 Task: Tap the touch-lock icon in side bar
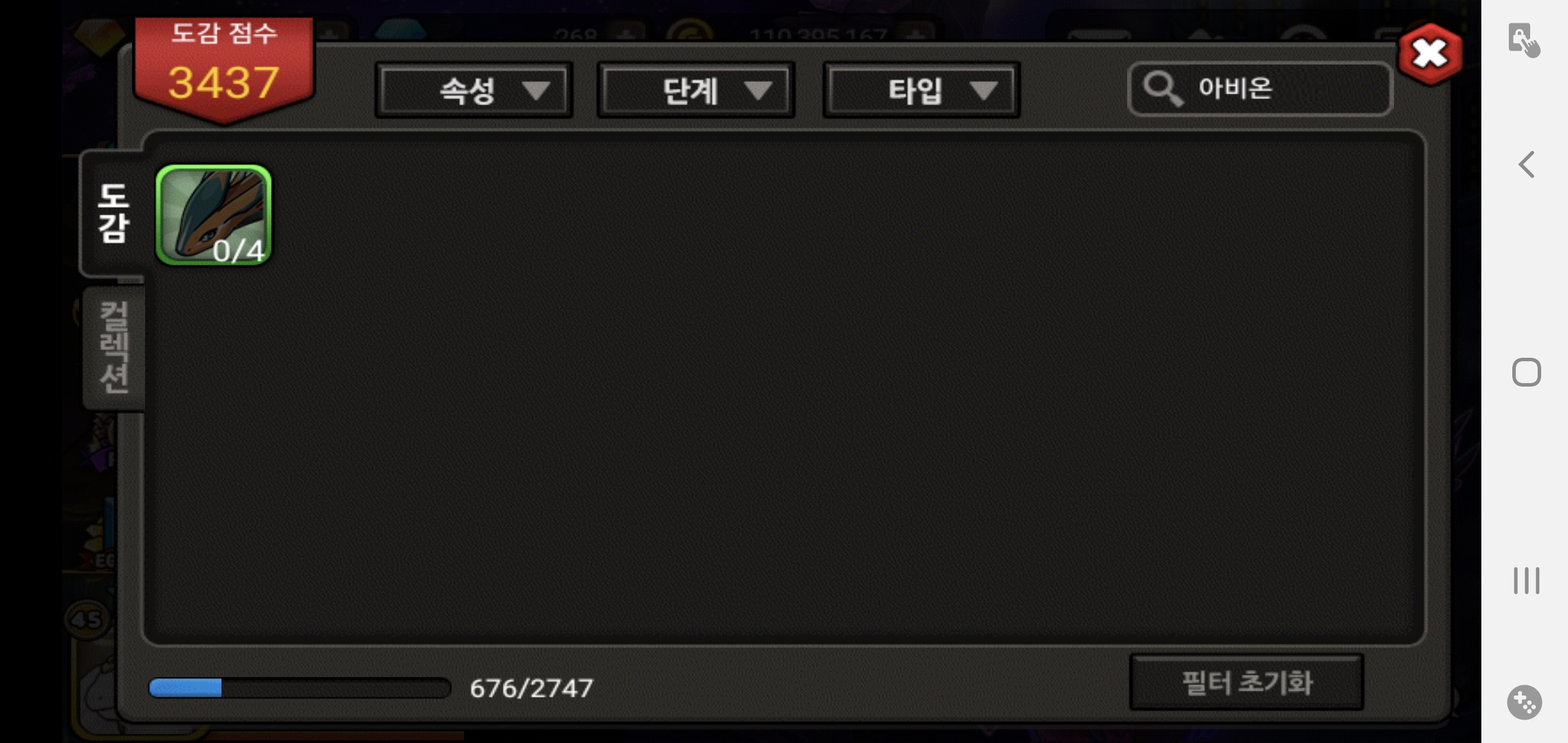(x=1523, y=40)
